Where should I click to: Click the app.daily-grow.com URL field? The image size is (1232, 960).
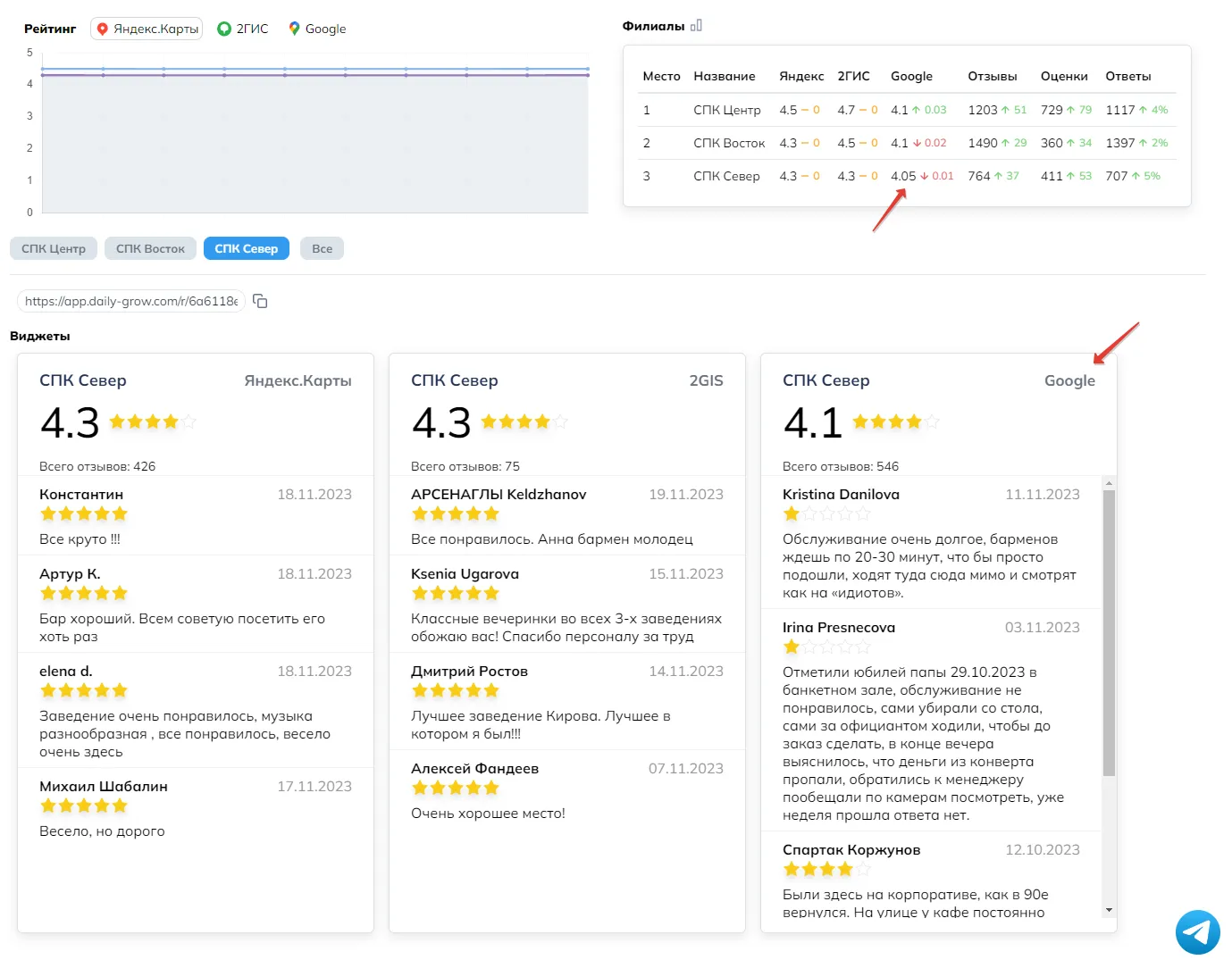pyautogui.click(x=131, y=301)
